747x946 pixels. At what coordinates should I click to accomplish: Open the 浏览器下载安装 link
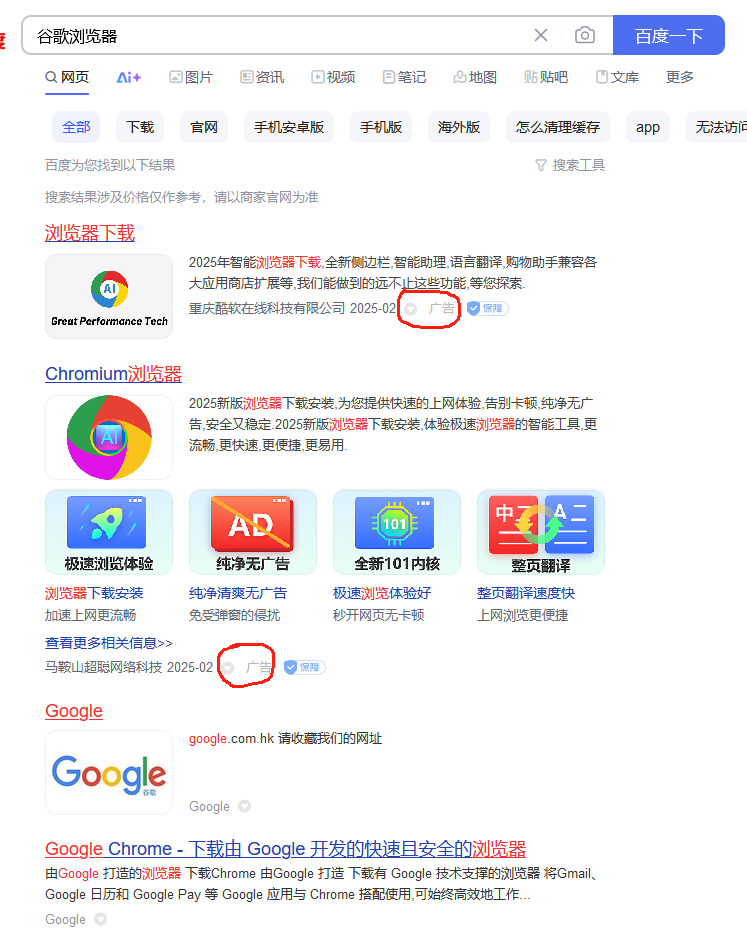click(x=94, y=593)
